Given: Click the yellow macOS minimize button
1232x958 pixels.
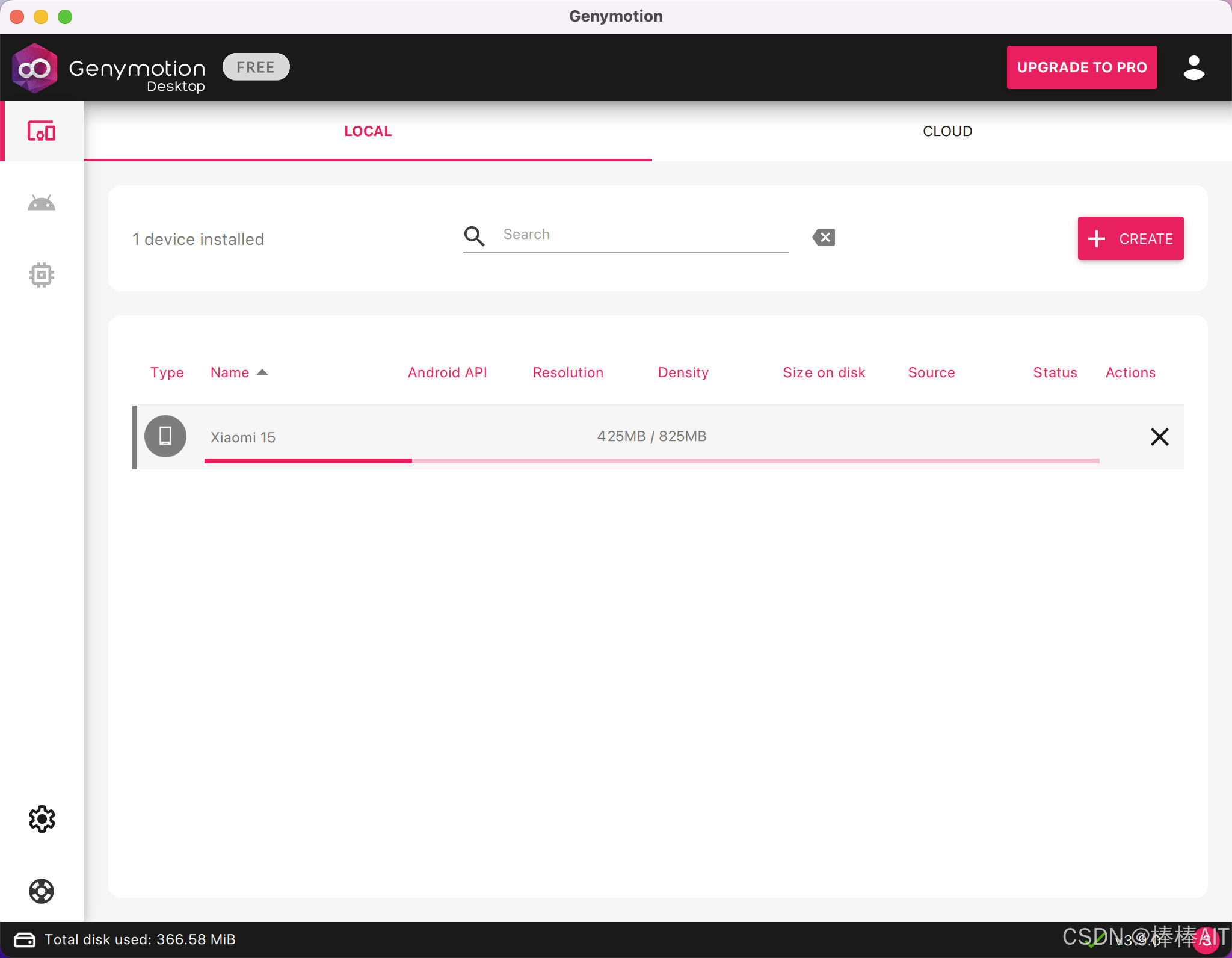Looking at the screenshot, I should click(41, 17).
